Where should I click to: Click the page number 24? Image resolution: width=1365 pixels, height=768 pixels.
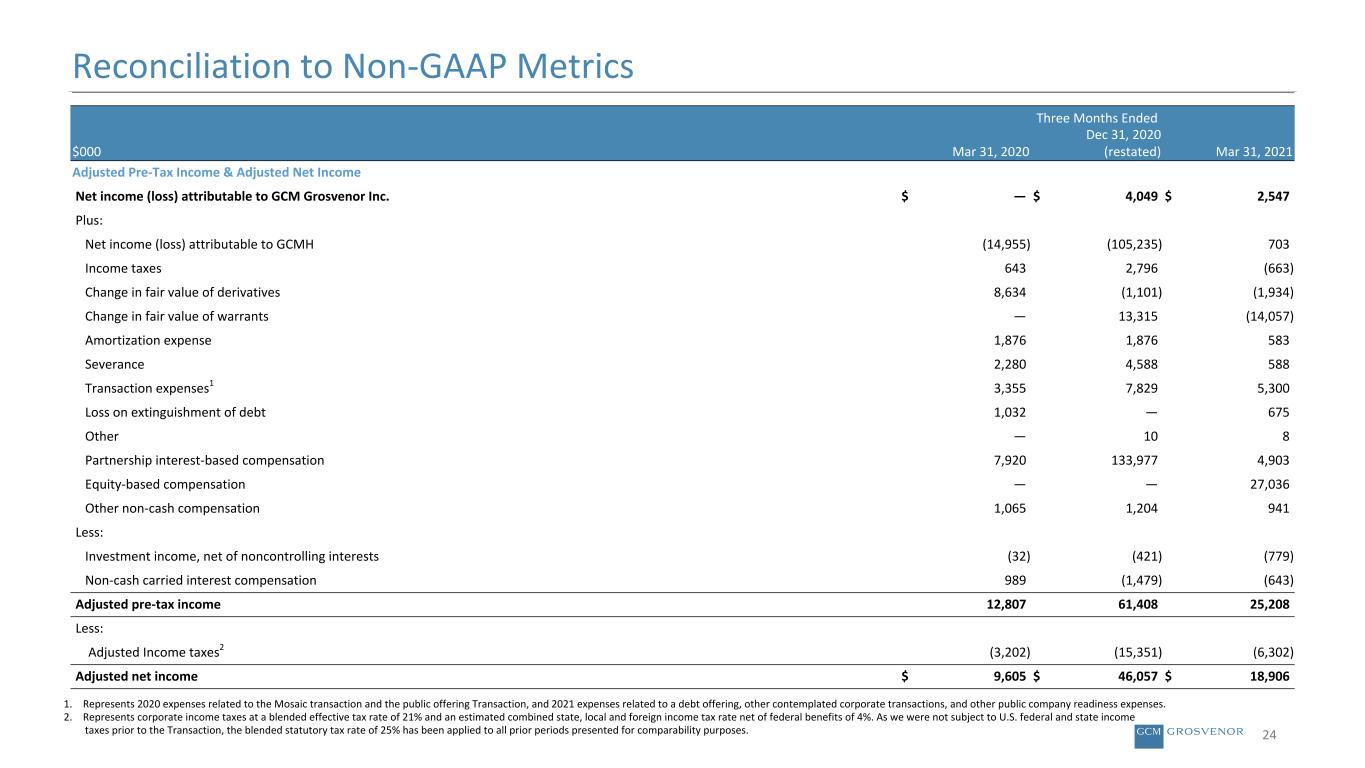tap(1270, 736)
